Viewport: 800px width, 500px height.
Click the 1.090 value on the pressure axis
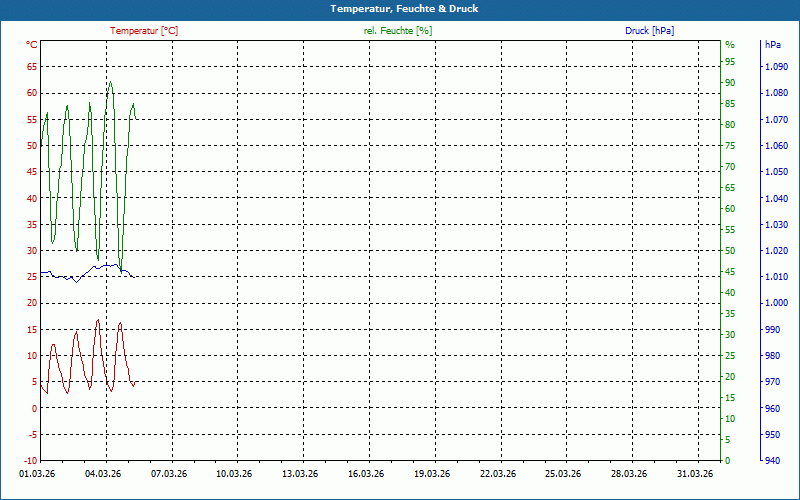[776, 67]
